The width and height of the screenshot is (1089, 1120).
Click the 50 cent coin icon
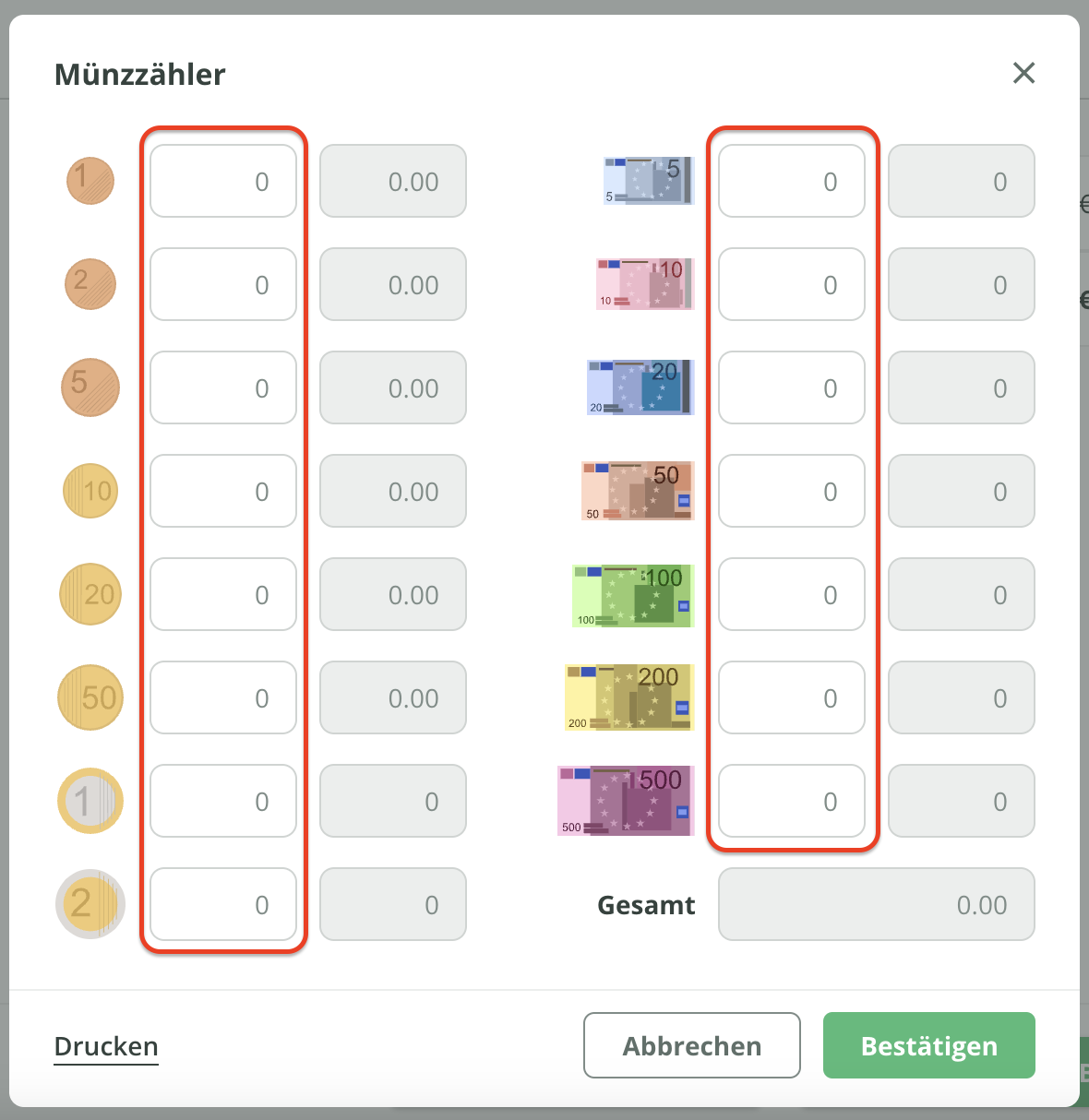point(90,697)
